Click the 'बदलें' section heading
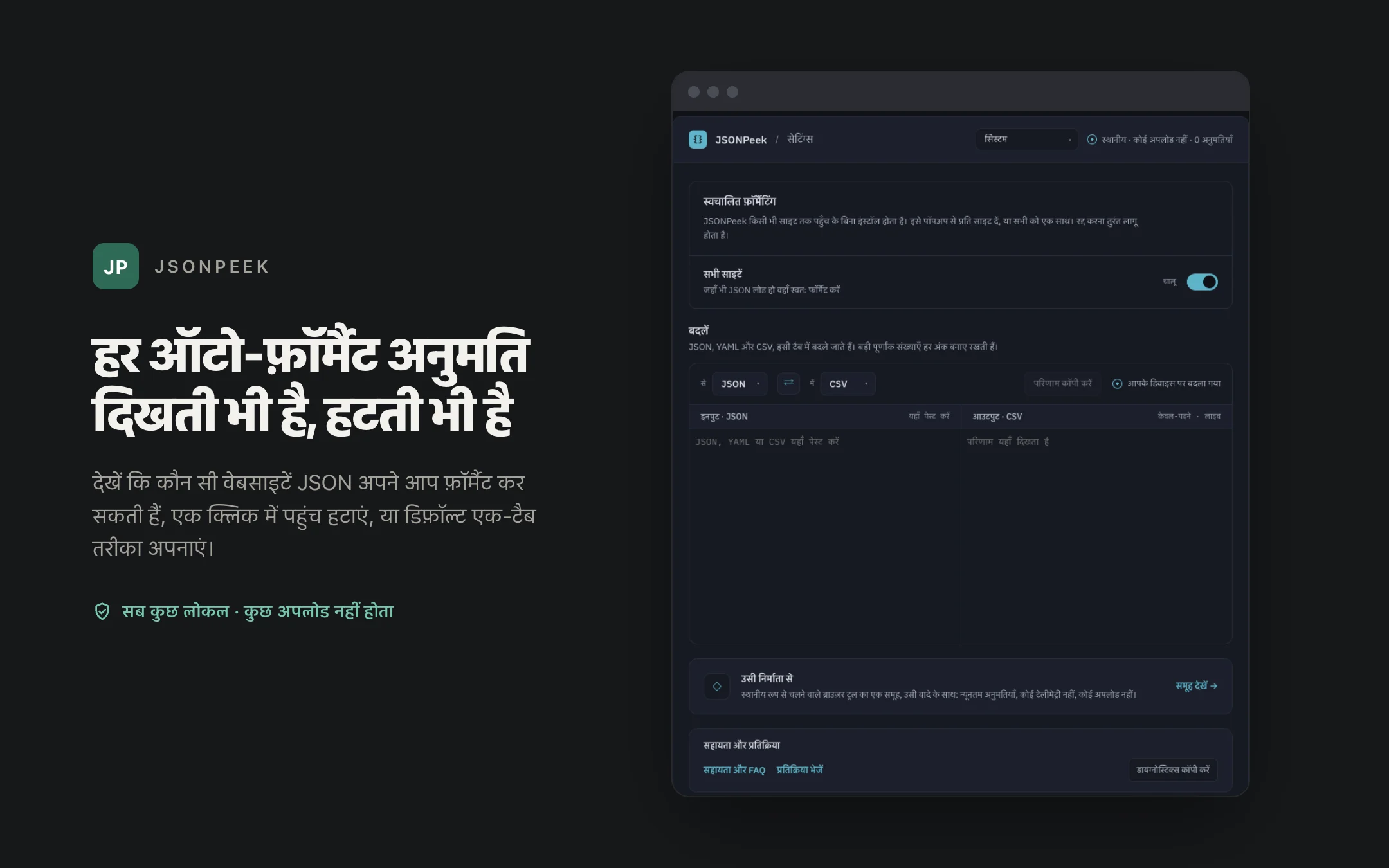 coord(698,330)
